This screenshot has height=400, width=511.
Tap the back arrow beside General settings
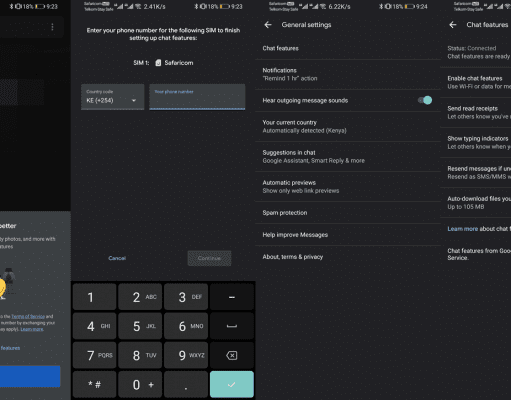click(268, 25)
